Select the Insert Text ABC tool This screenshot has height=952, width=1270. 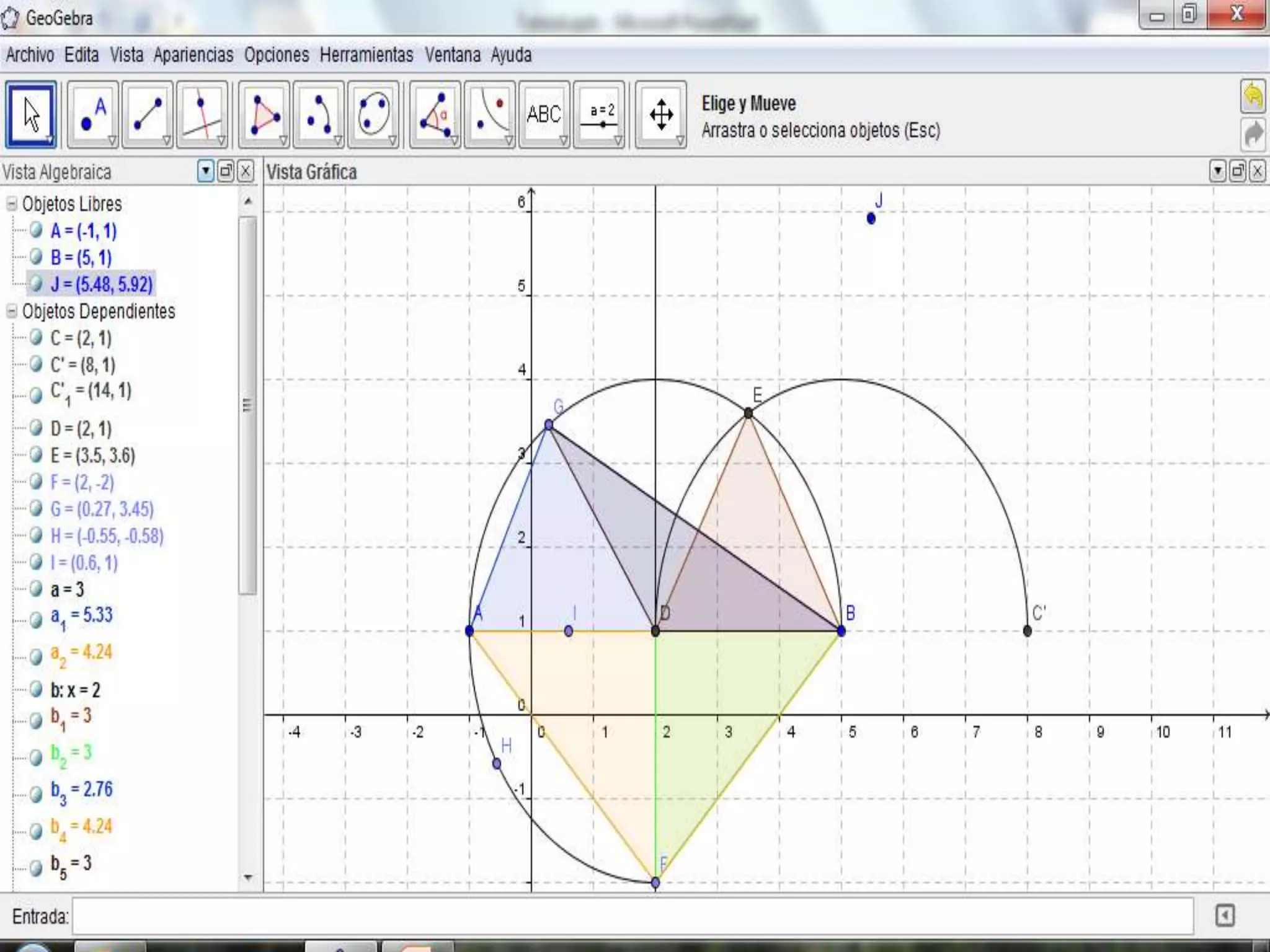click(544, 115)
